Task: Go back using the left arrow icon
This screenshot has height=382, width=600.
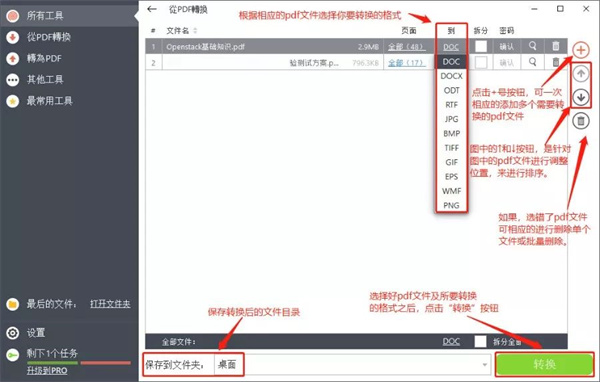Action: tap(152, 9)
